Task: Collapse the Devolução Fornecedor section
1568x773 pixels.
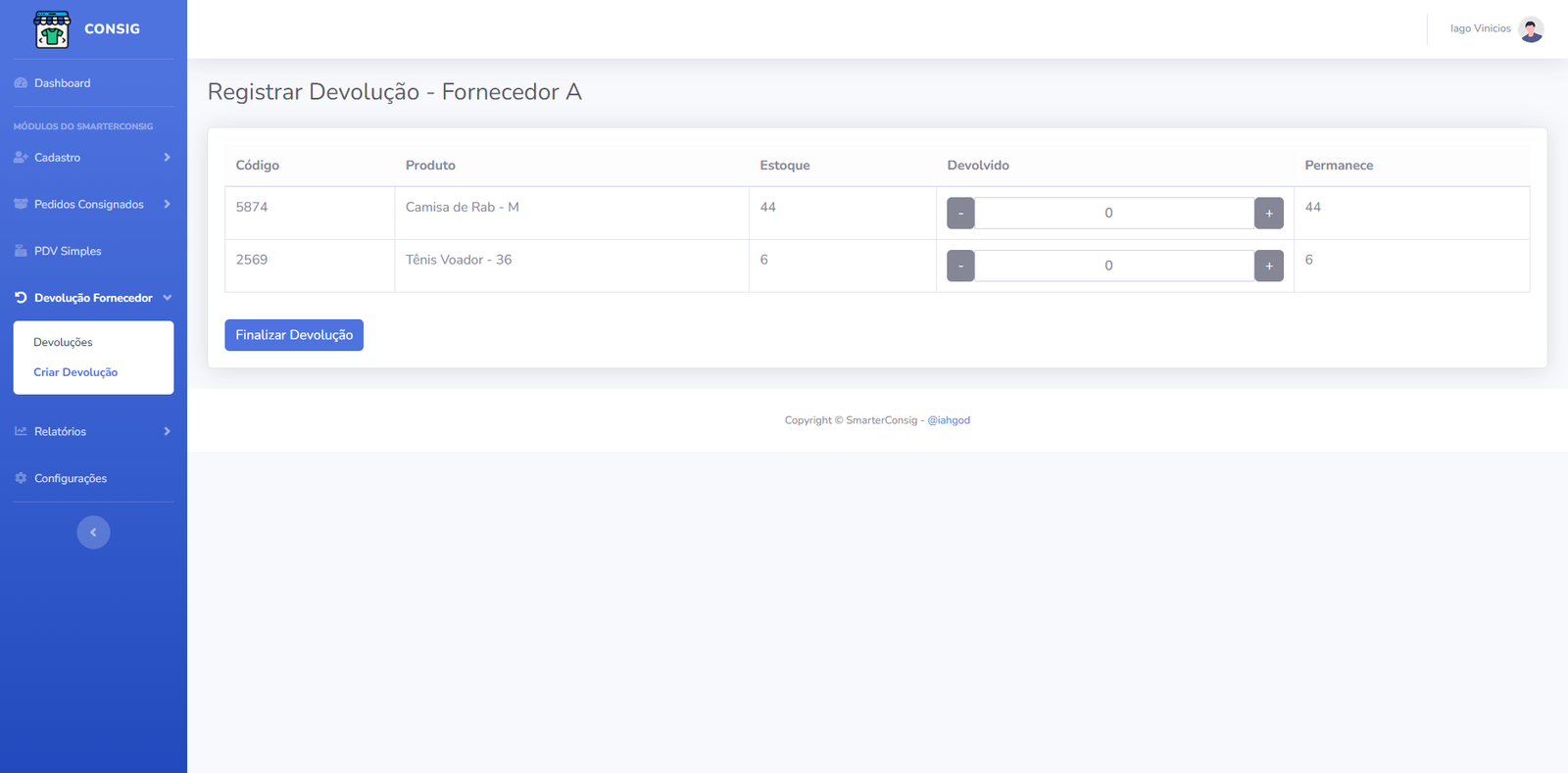Action: point(93,298)
